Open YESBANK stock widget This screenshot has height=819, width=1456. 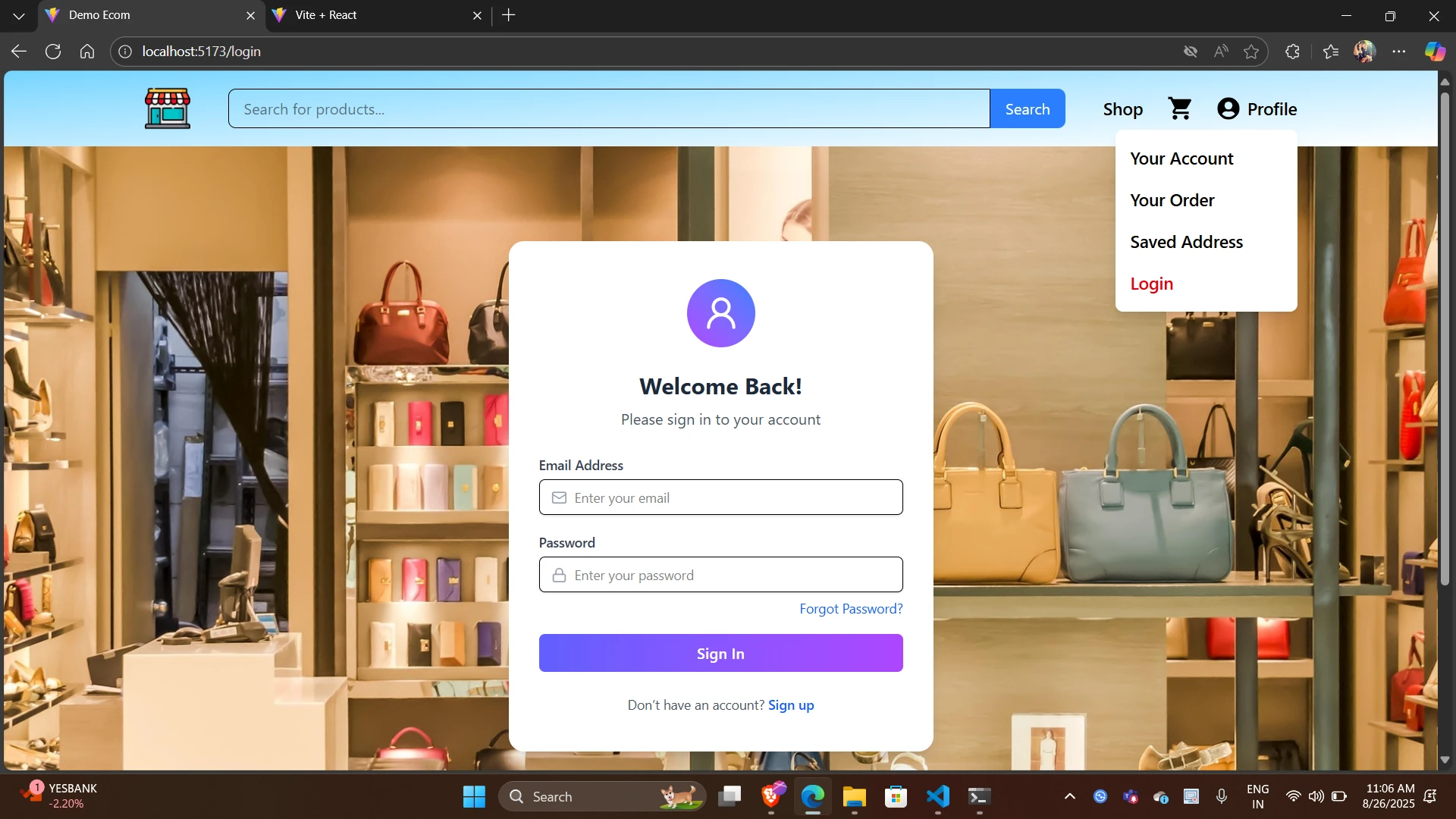pyautogui.click(x=58, y=796)
